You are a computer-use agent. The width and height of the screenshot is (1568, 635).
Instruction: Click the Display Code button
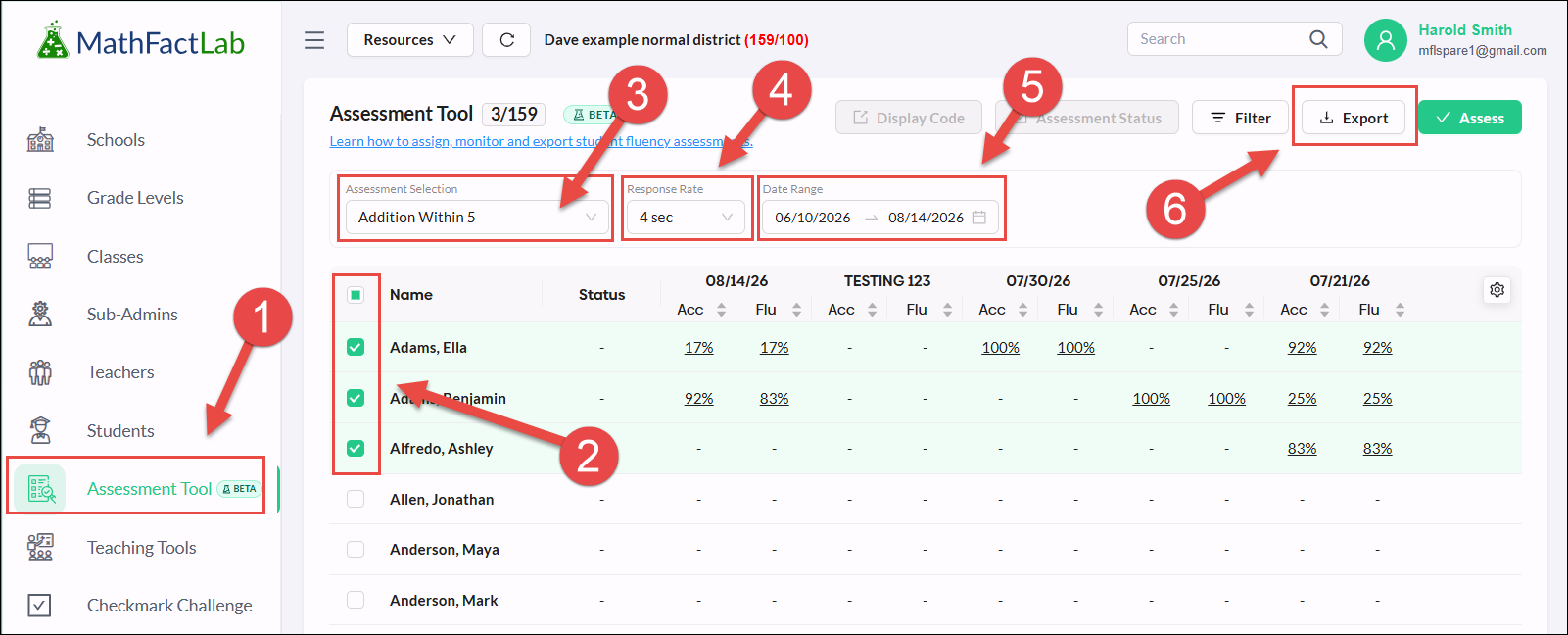pos(909,118)
